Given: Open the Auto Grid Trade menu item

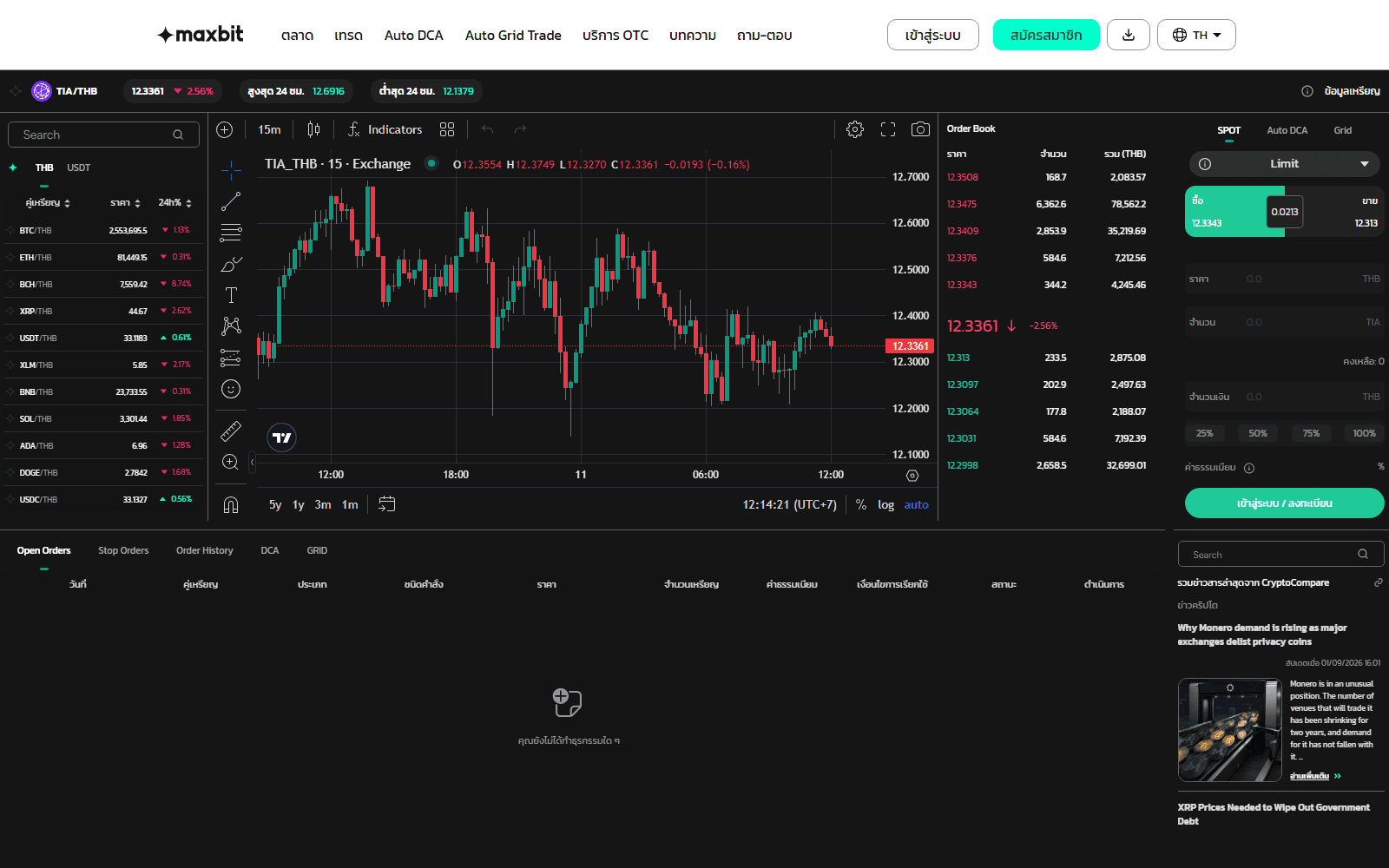Looking at the screenshot, I should [x=513, y=36].
